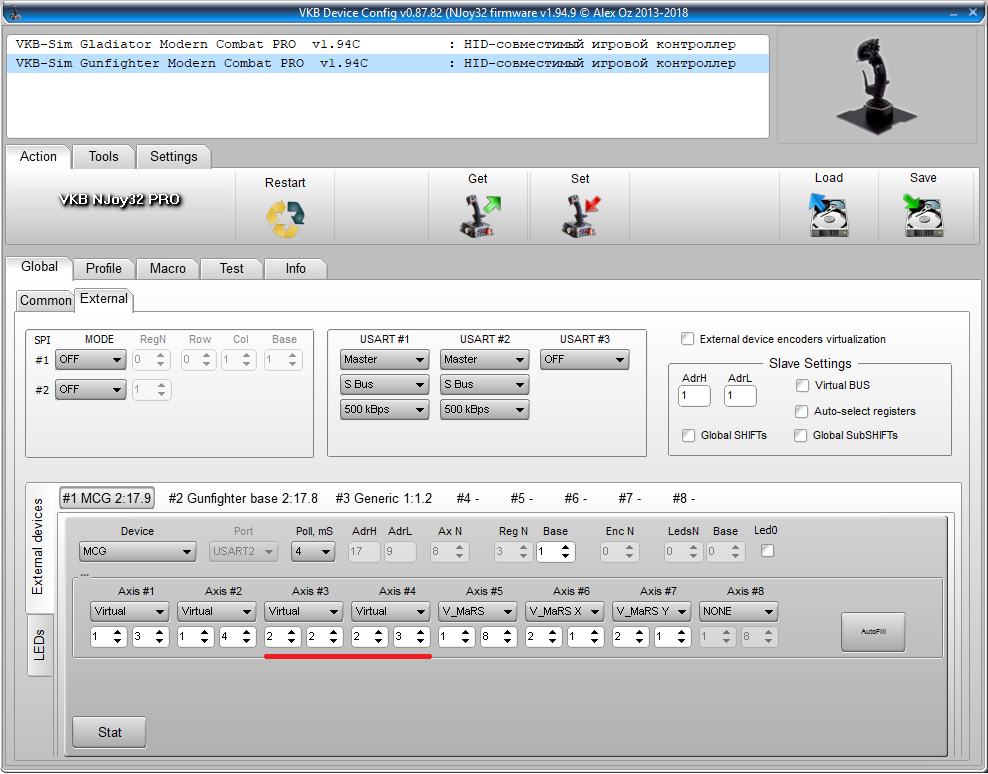Click the app icon in title bar
The image size is (988, 774).
pos(12,13)
